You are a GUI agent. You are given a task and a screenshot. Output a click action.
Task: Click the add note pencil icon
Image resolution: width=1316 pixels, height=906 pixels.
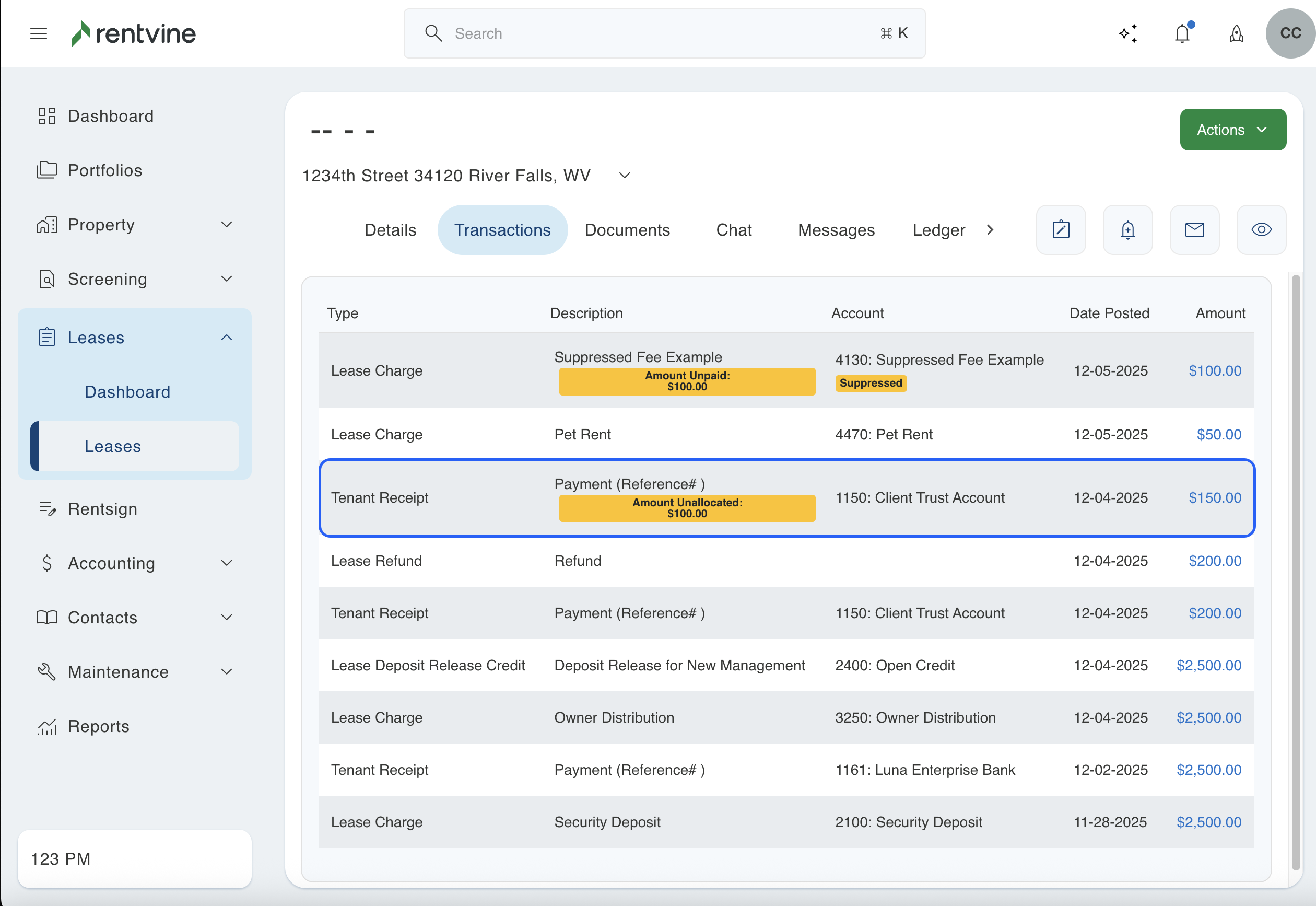click(x=1061, y=230)
